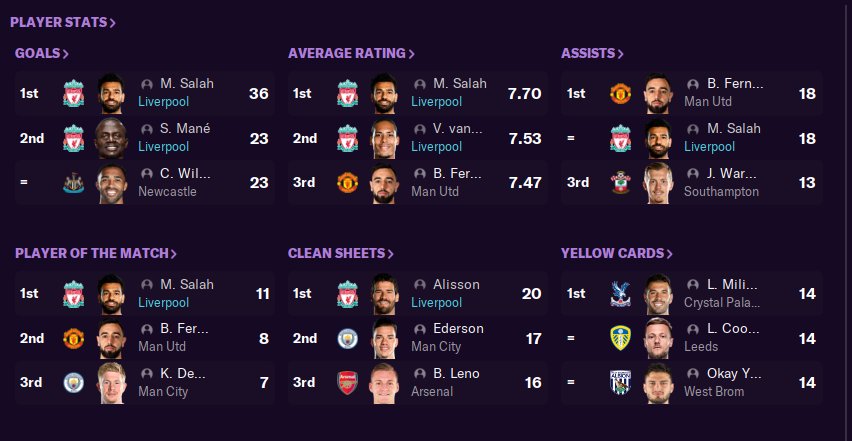Click Southampton club badge in Assists
Viewport: 852px width, 441px height.
click(x=620, y=183)
